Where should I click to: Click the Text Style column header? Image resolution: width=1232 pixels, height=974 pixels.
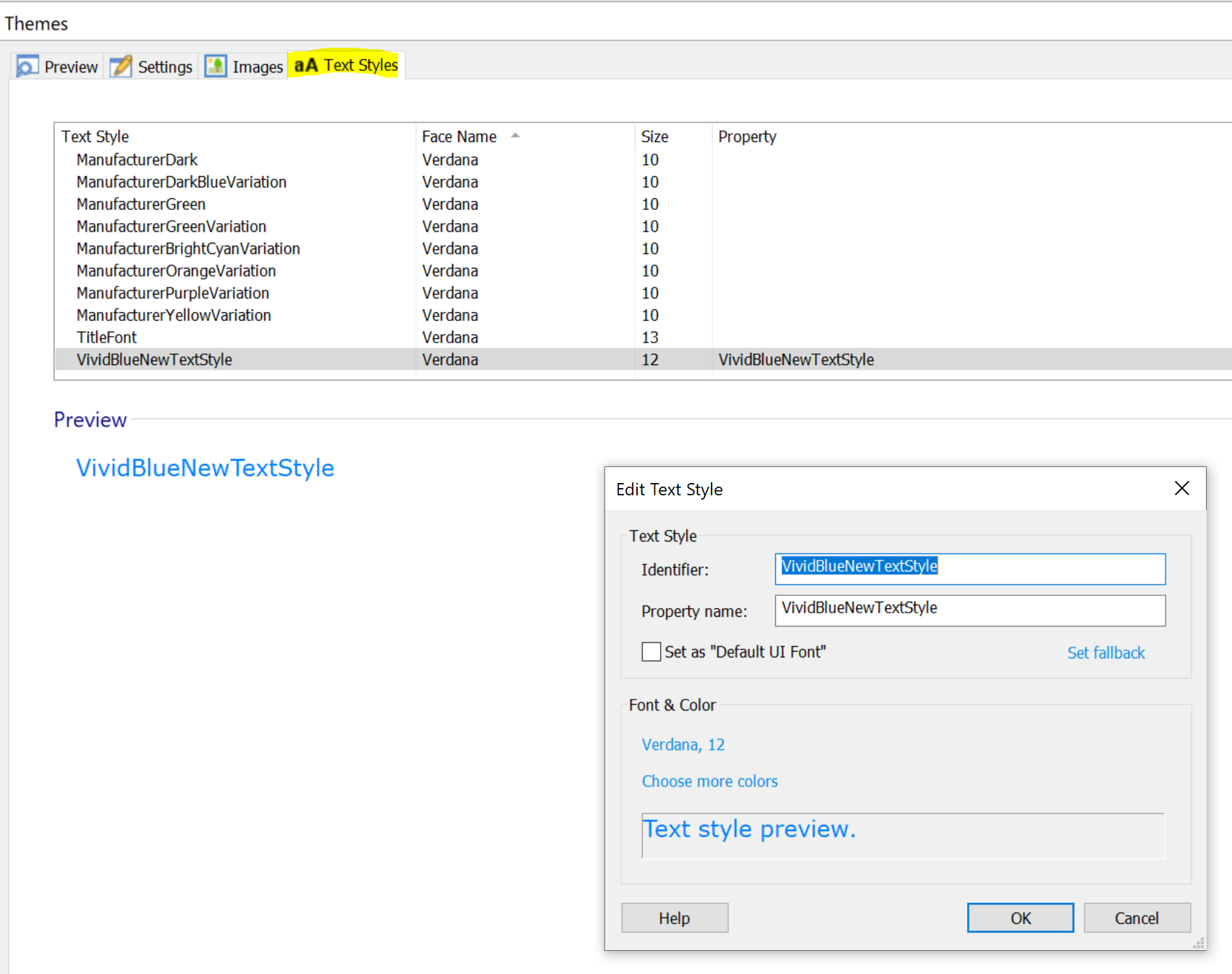click(x=95, y=137)
